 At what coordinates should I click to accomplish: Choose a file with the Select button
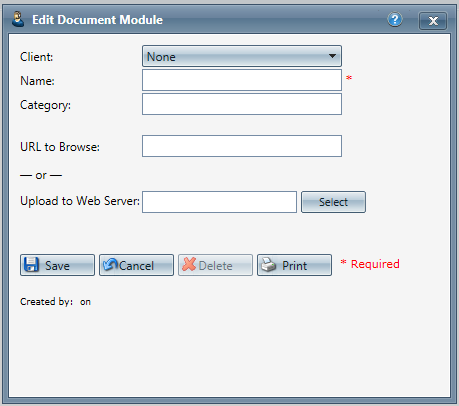[333, 202]
